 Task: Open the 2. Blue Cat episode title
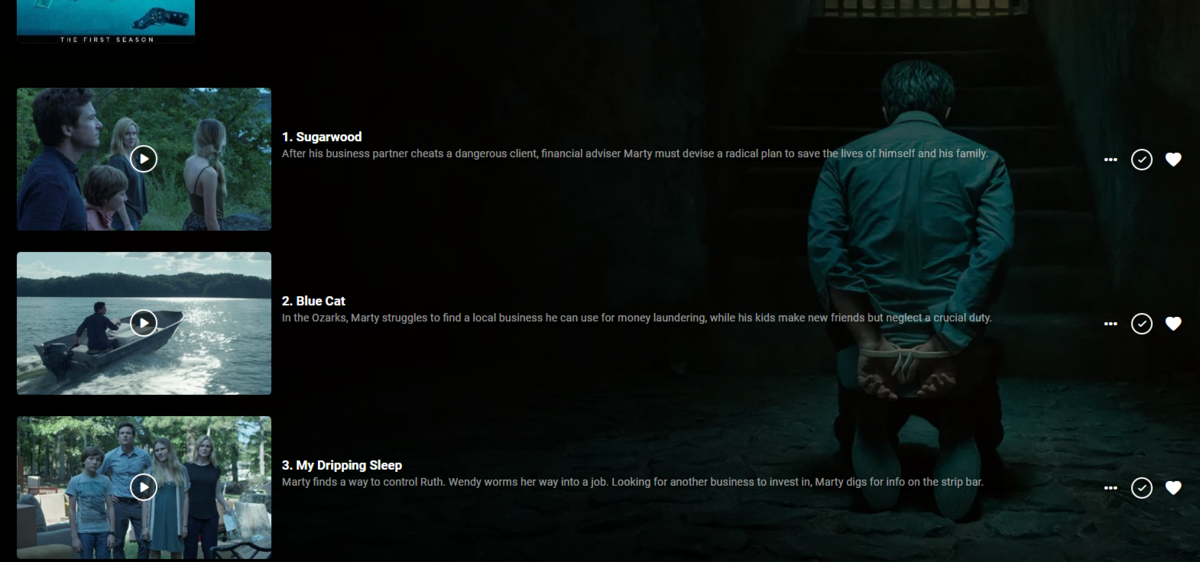314,301
